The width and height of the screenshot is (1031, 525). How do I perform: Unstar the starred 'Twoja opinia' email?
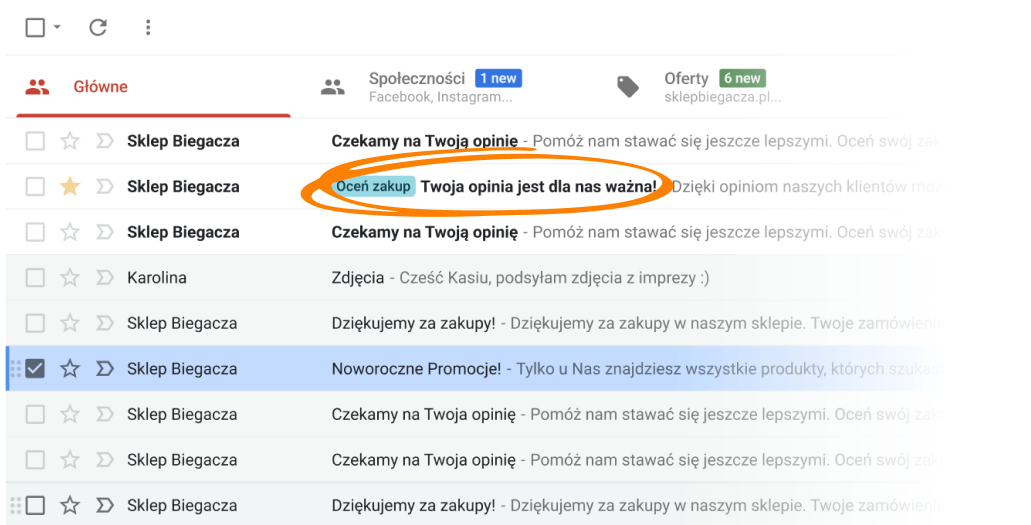(x=70, y=186)
